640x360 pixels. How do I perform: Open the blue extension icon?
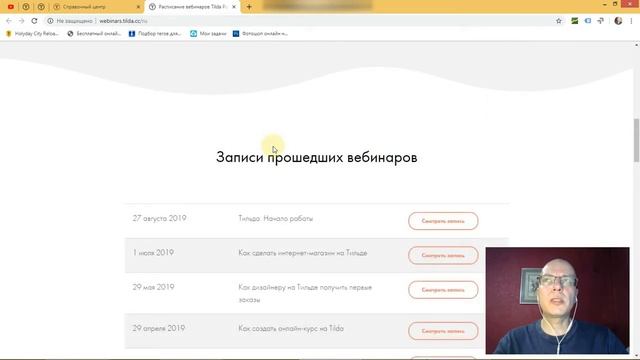[588, 21]
